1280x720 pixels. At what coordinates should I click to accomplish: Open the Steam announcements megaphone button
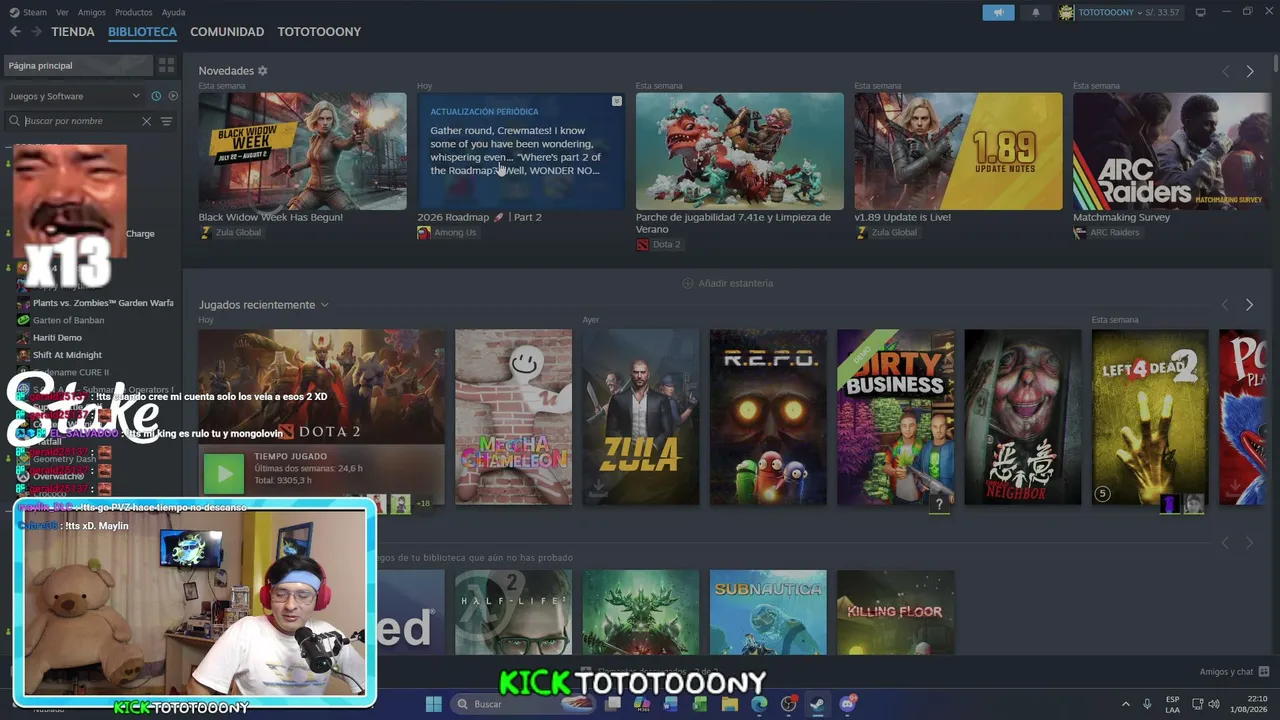coord(998,12)
